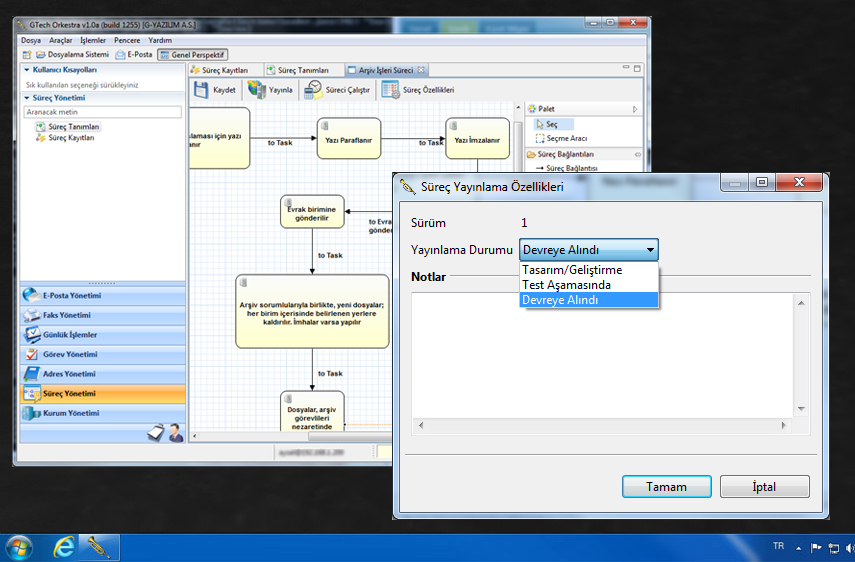Open the Yayınlama Durumu dropdown
This screenshot has height=562, width=855.
click(x=589, y=250)
